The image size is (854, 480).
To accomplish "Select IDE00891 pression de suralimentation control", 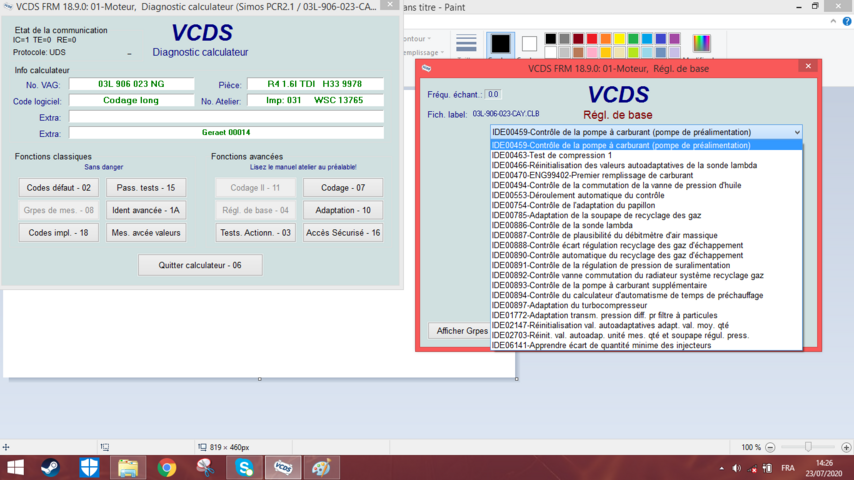I will 646,265.
